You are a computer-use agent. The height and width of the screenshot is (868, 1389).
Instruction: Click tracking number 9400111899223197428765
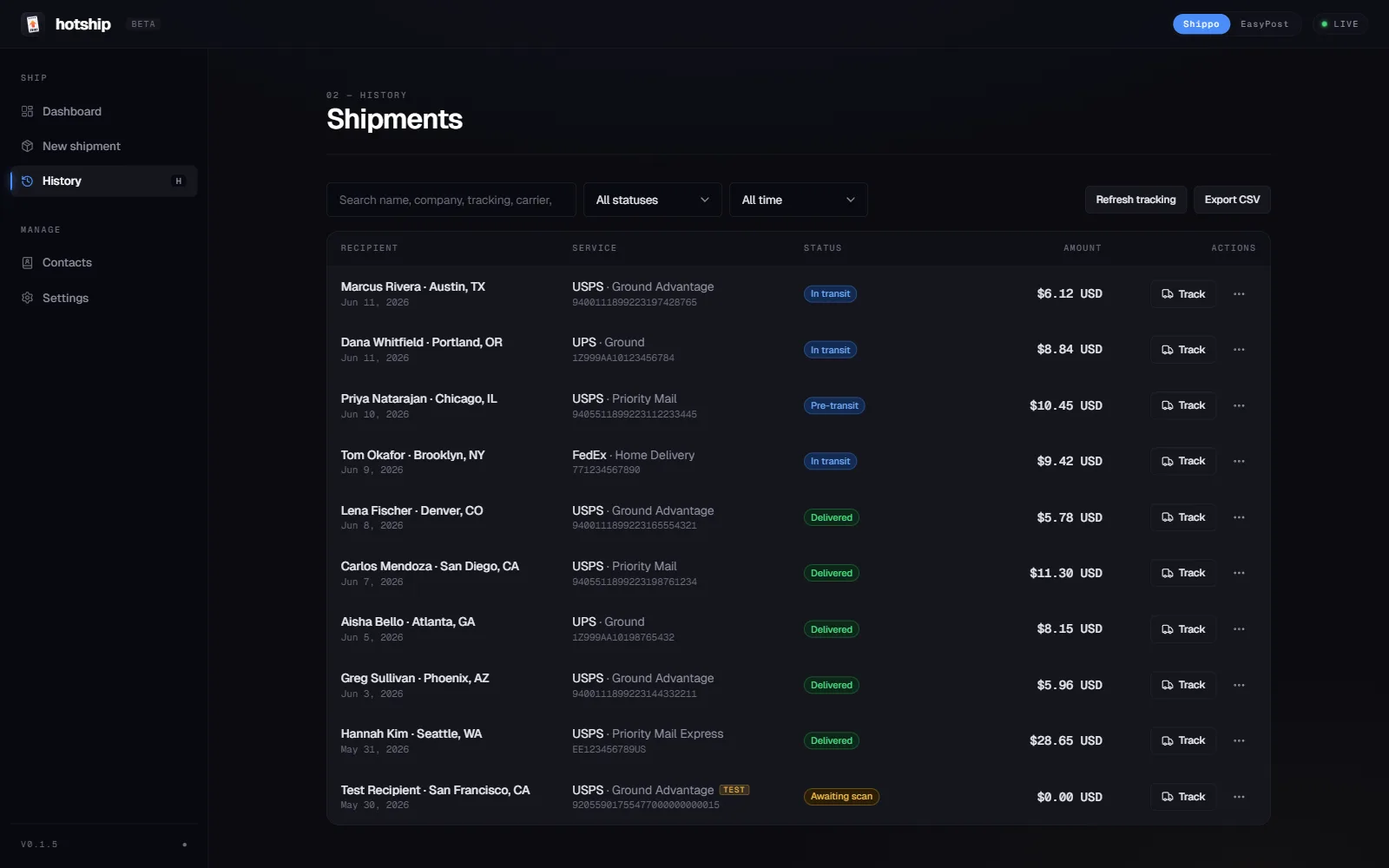tap(635, 303)
